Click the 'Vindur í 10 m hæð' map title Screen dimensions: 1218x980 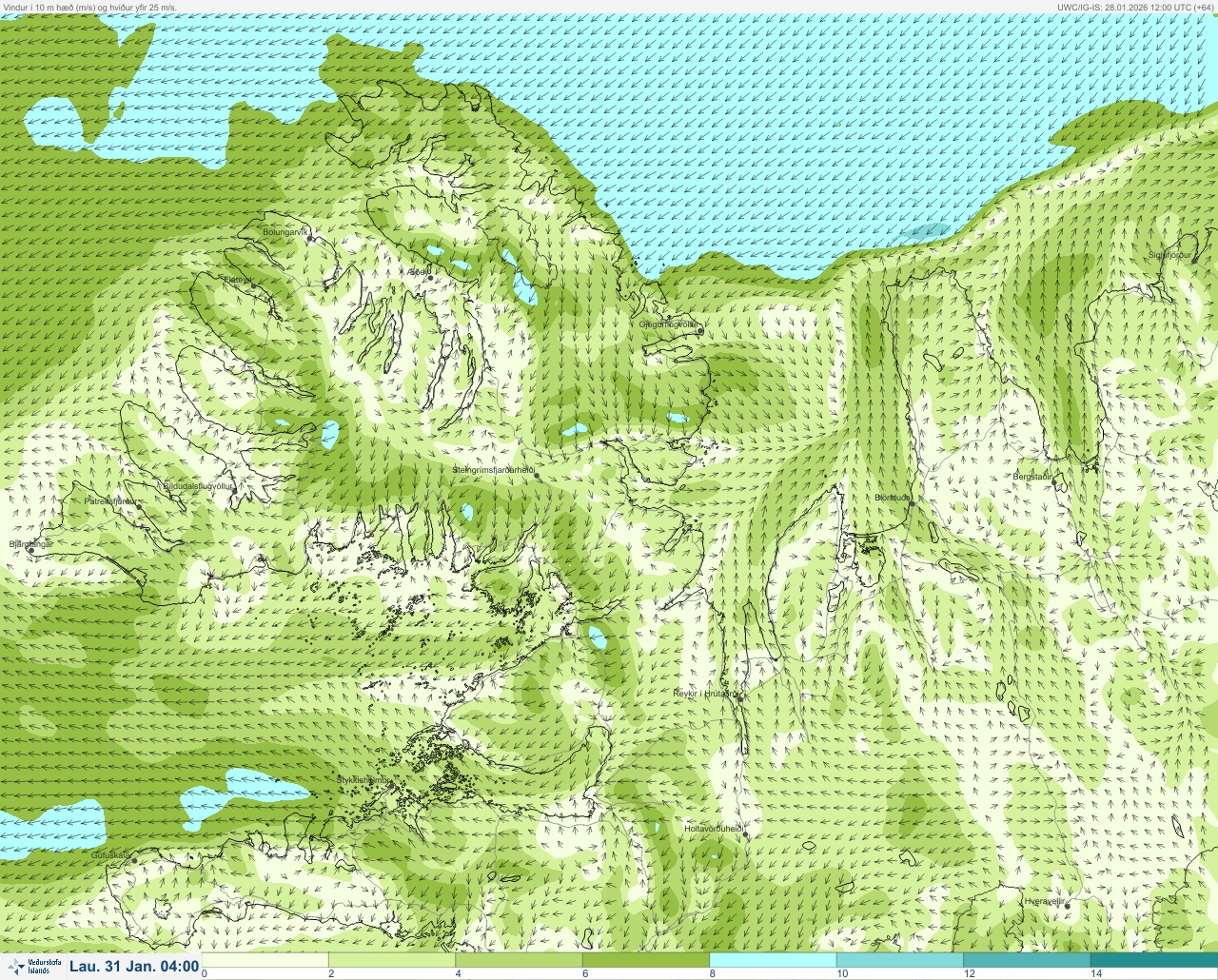(89, 7)
